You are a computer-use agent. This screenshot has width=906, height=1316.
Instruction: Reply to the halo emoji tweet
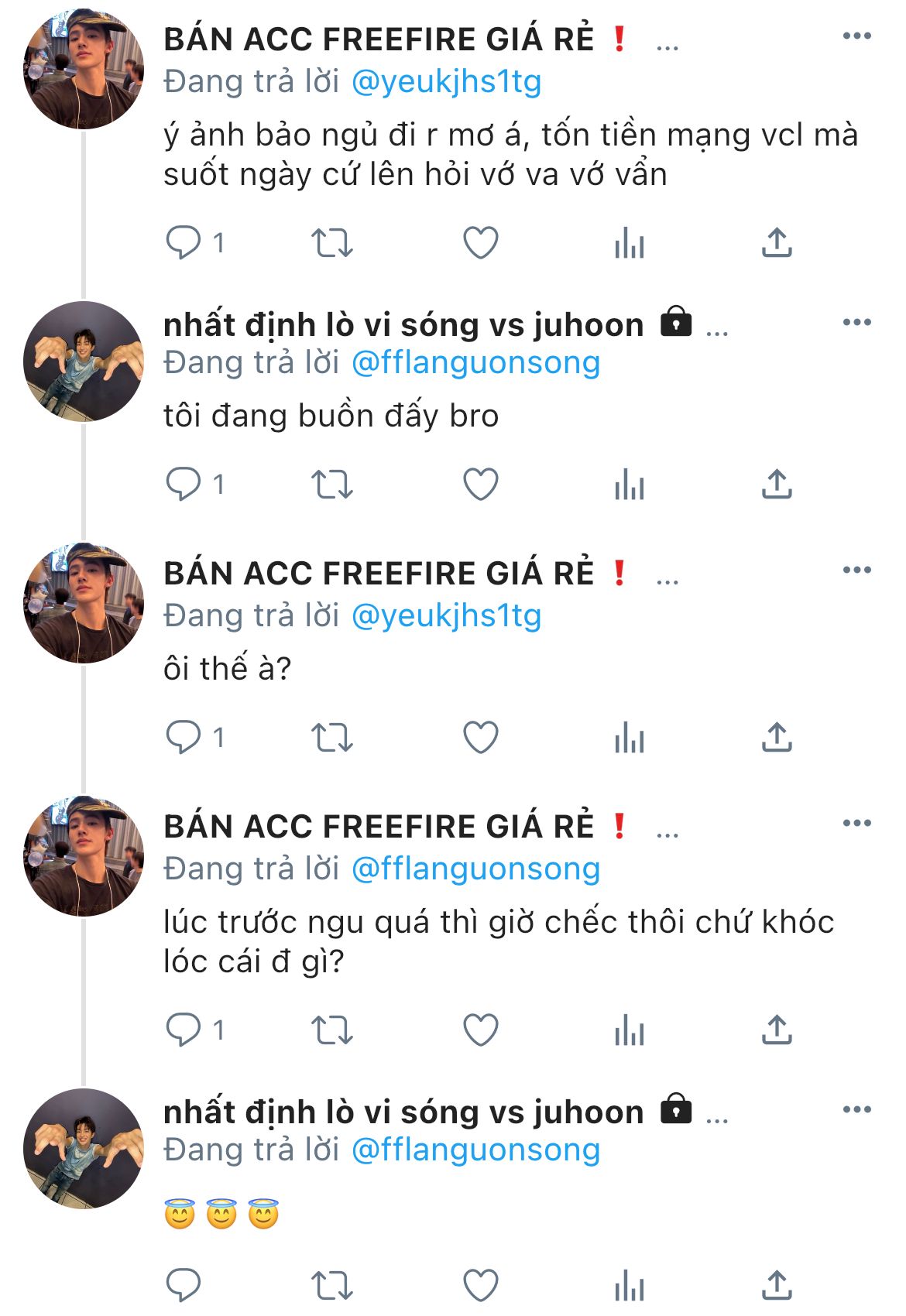click(x=184, y=1286)
